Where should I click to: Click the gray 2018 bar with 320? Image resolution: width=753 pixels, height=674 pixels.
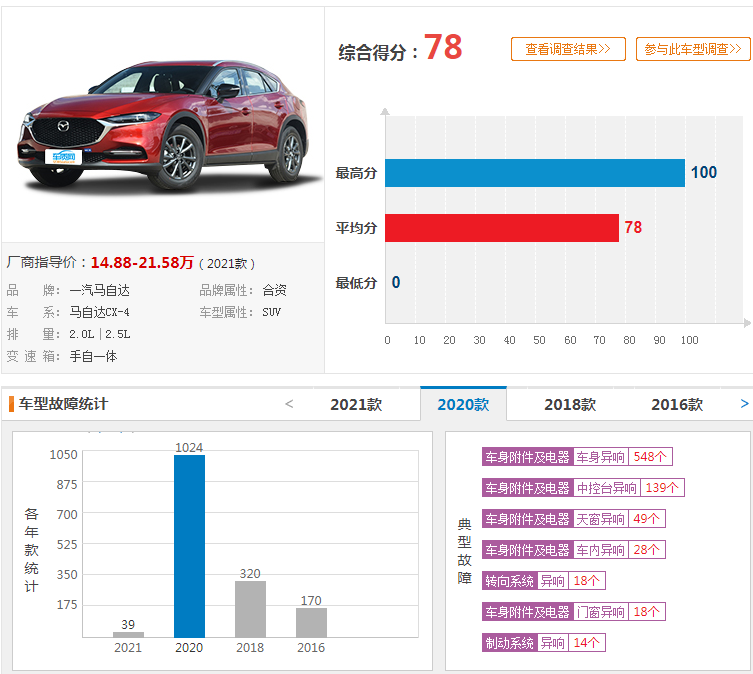(250, 609)
